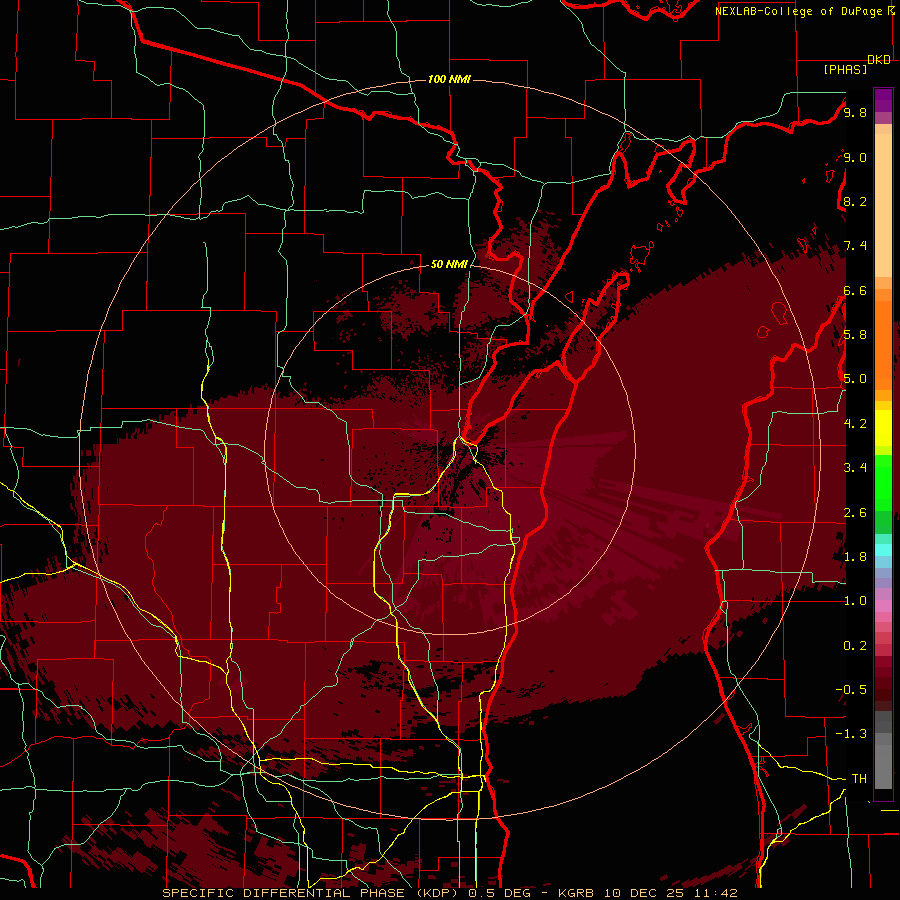Screen dimensions: 900x900
Task: Click the DKD label above the color scale
Action: pos(879,60)
